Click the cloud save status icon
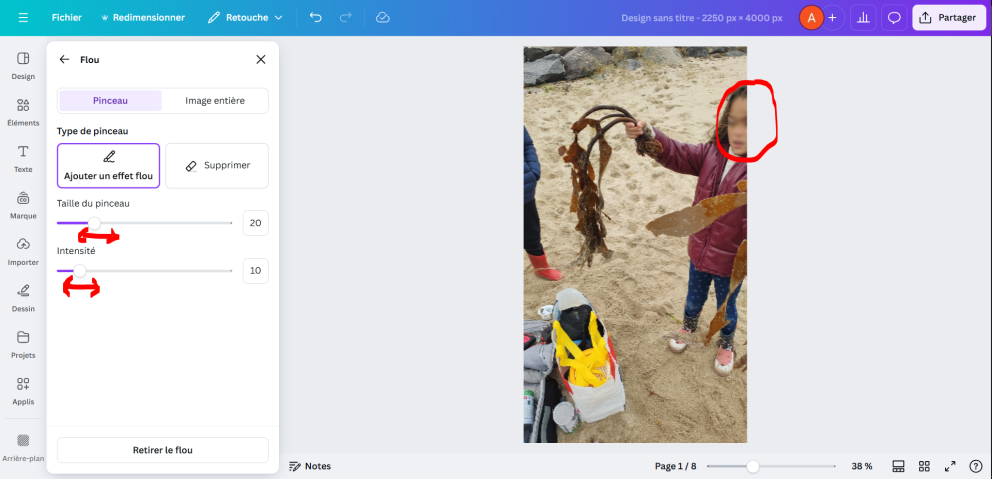The height and width of the screenshot is (483, 1000). (383, 18)
